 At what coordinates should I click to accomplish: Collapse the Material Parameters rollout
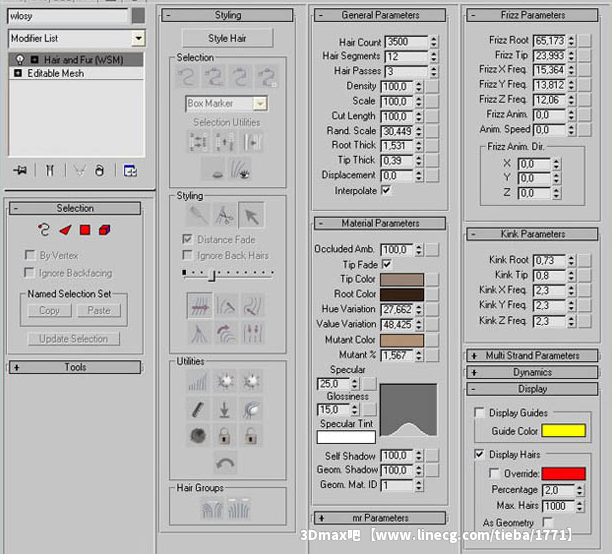(380, 223)
